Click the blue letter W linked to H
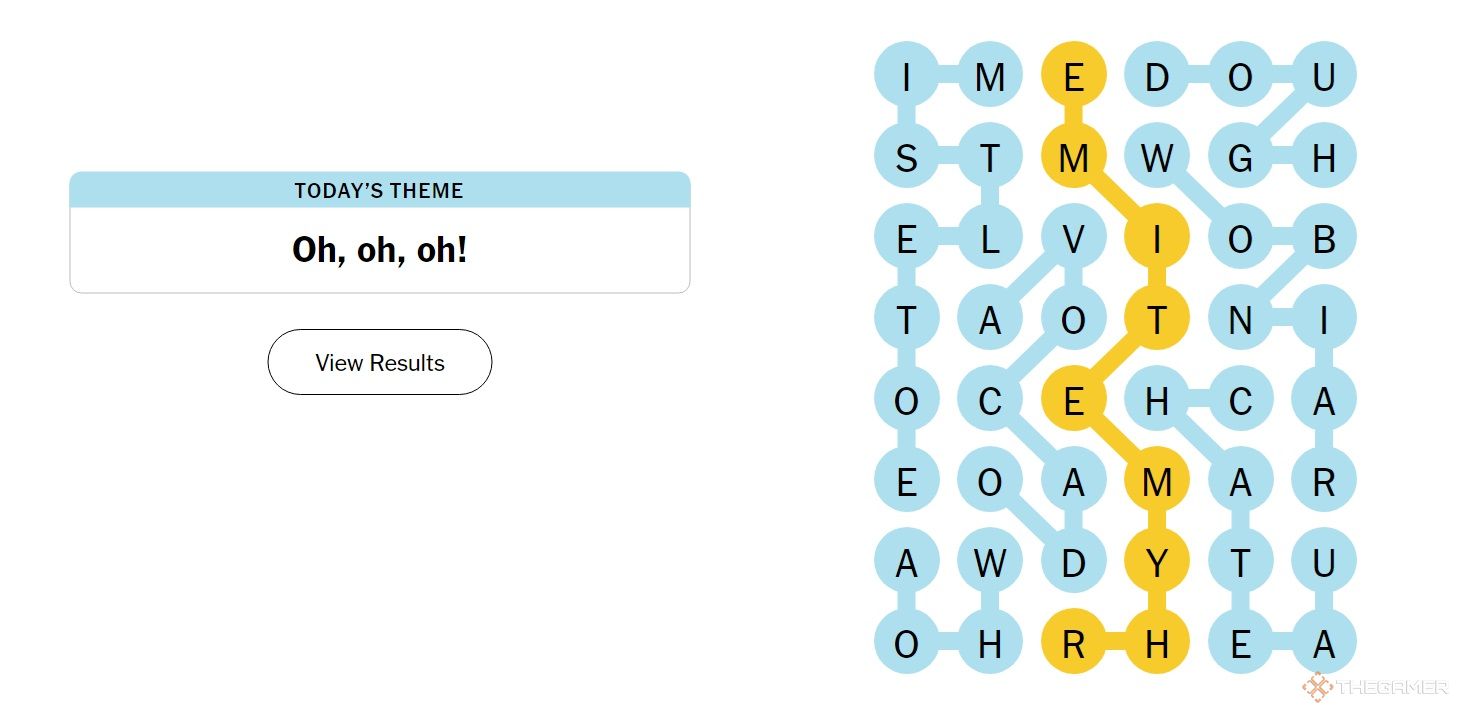 coord(990,564)
